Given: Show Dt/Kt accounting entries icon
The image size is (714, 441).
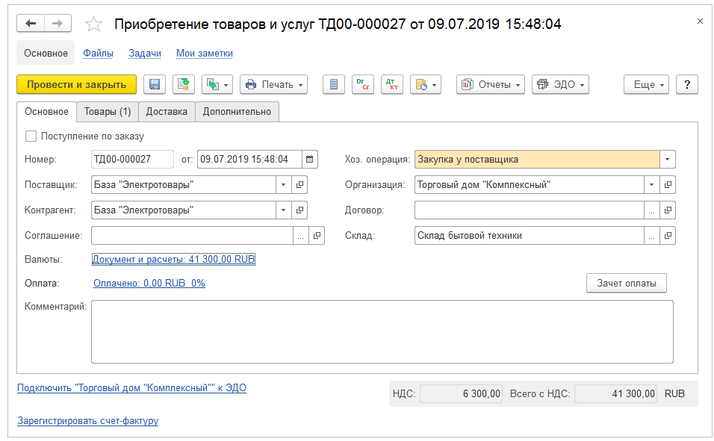Looking at the screenshot, I should coord(390,85).
